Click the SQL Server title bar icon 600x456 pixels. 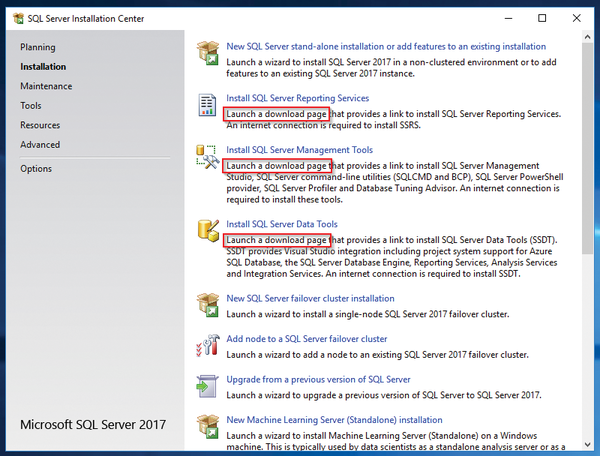pyautogui.click(x=18, y=18)
